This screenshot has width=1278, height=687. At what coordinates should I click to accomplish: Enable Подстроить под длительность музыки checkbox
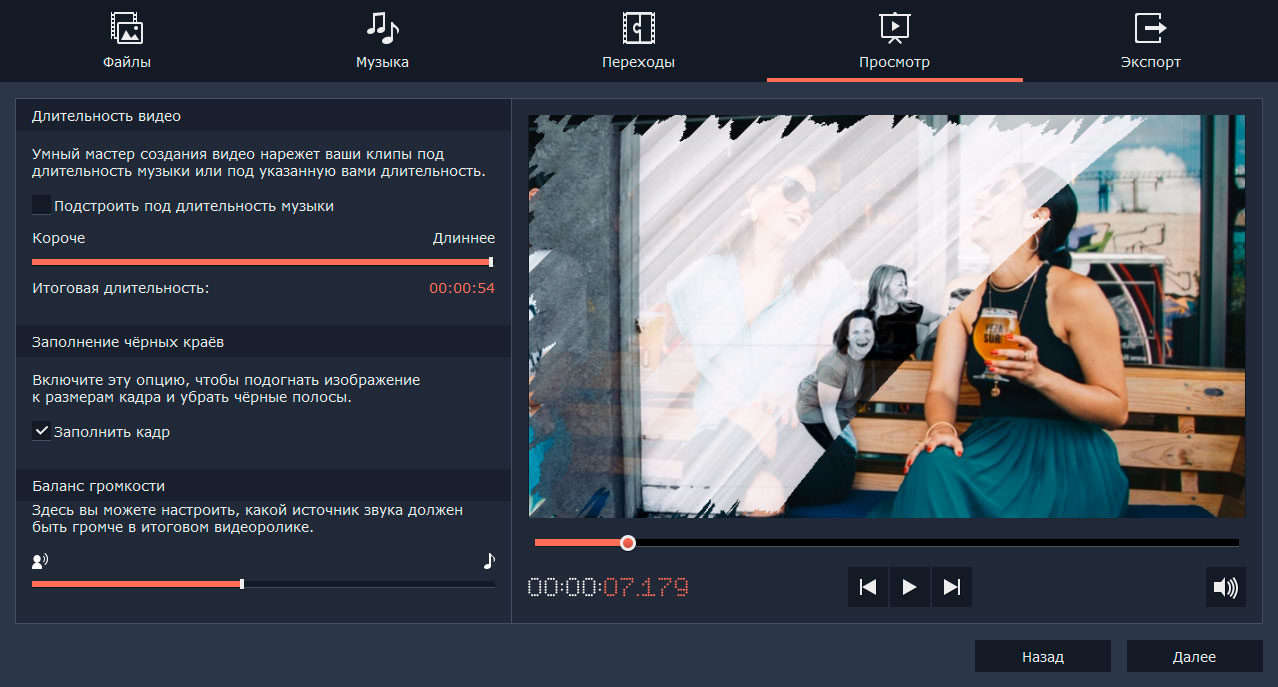click(41, 205)
